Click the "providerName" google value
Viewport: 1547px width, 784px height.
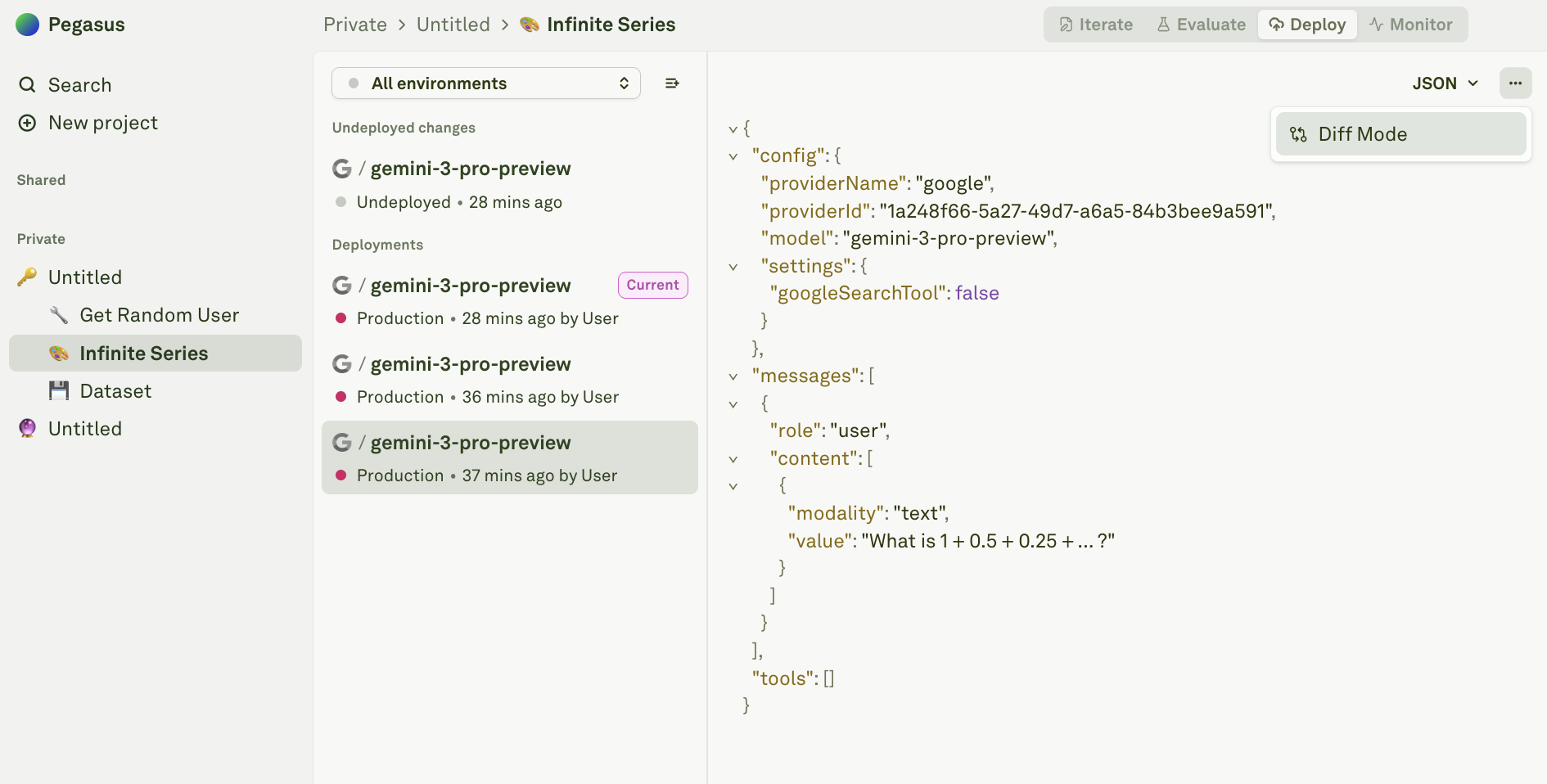952,183
